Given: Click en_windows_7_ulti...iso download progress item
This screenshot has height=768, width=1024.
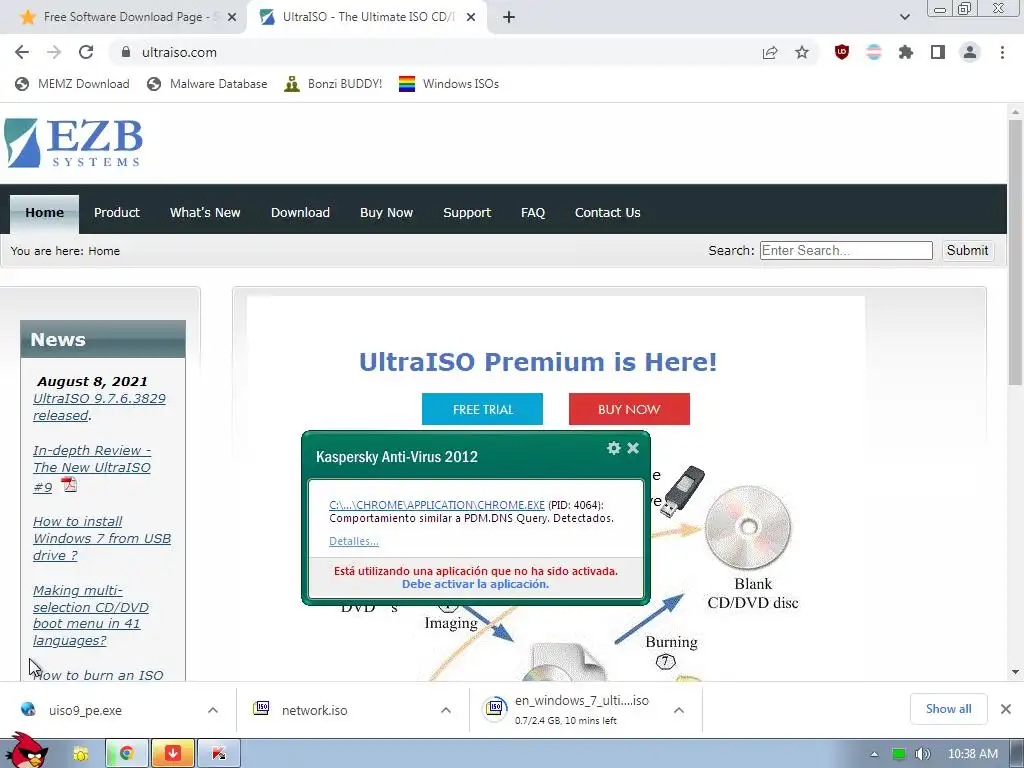Looking at the screenshot, I should [x=566, y=710].
